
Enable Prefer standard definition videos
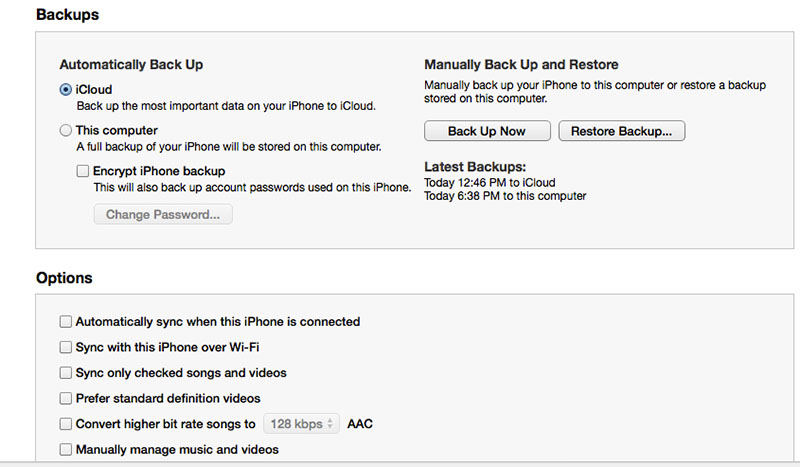click(66, 398)
